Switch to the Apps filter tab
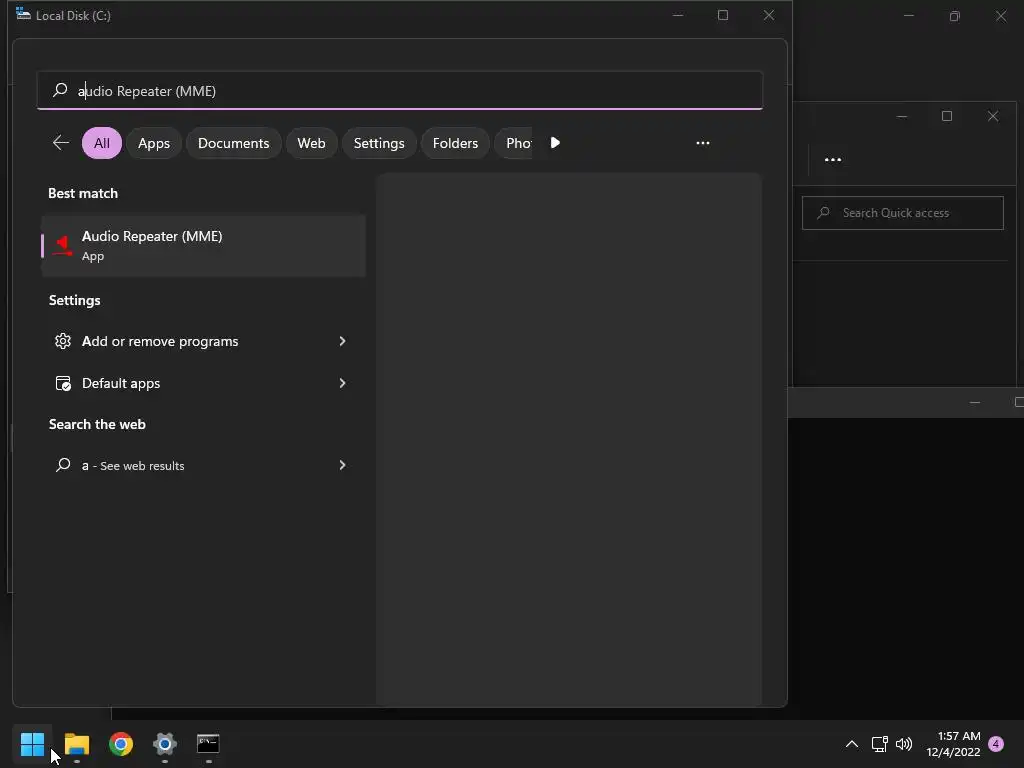Screen dimensions: 1024x768 (154, 143)
